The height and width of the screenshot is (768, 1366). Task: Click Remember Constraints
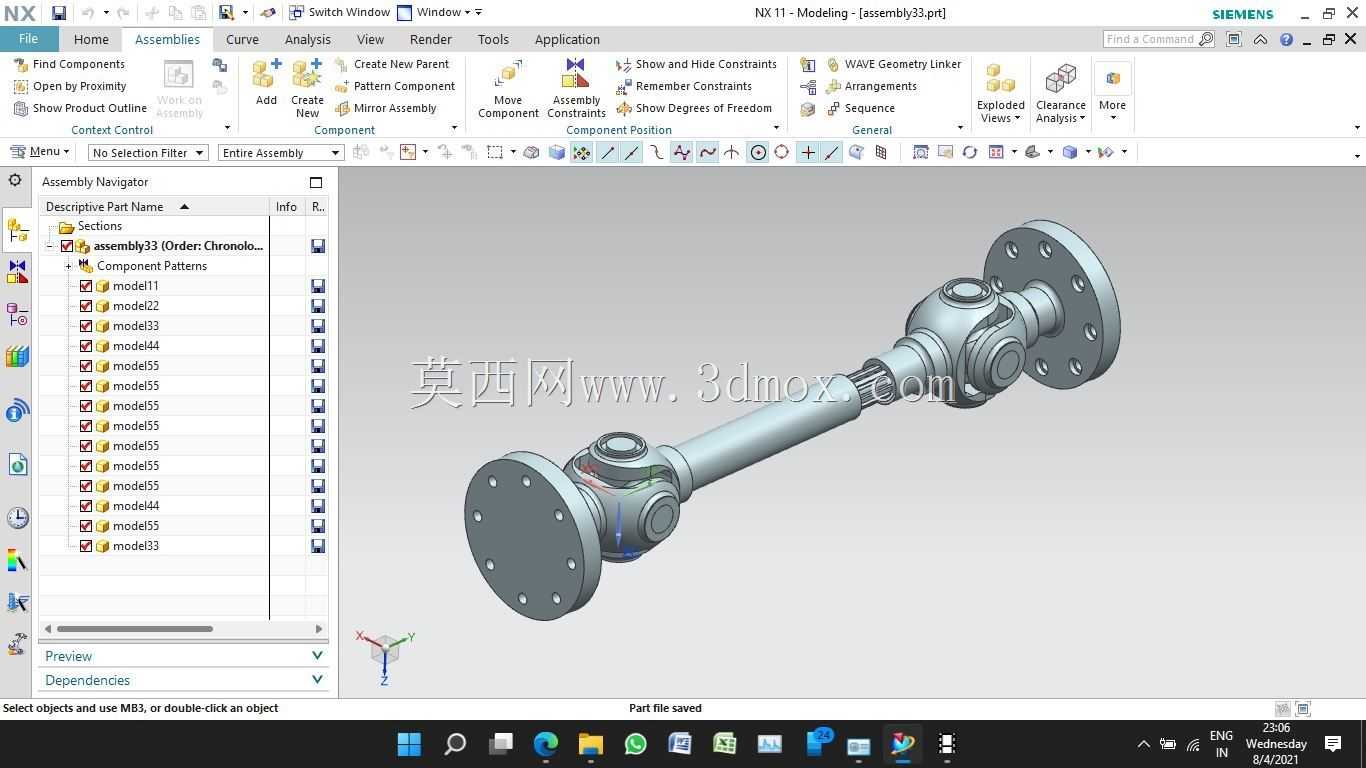(x=684, y=86)
